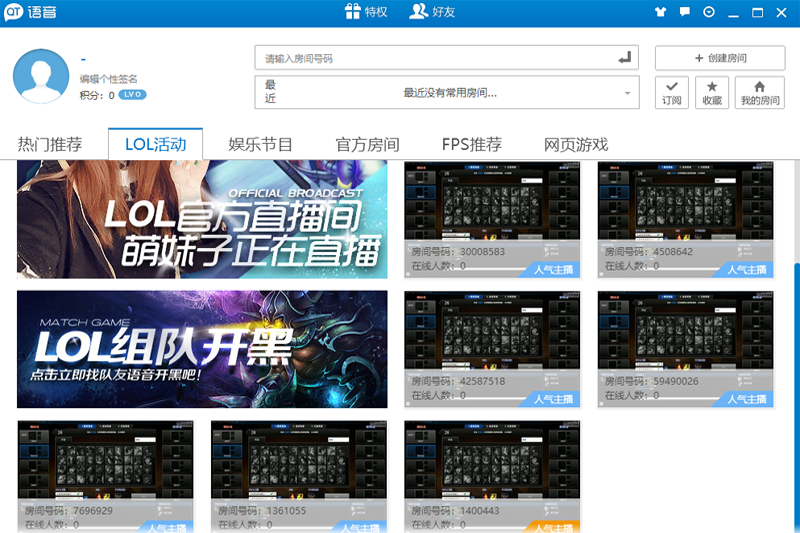Screen dimensions: 800x533
Task: Edit the 编辑个性签名 signature text
Action: coord(108,79)
